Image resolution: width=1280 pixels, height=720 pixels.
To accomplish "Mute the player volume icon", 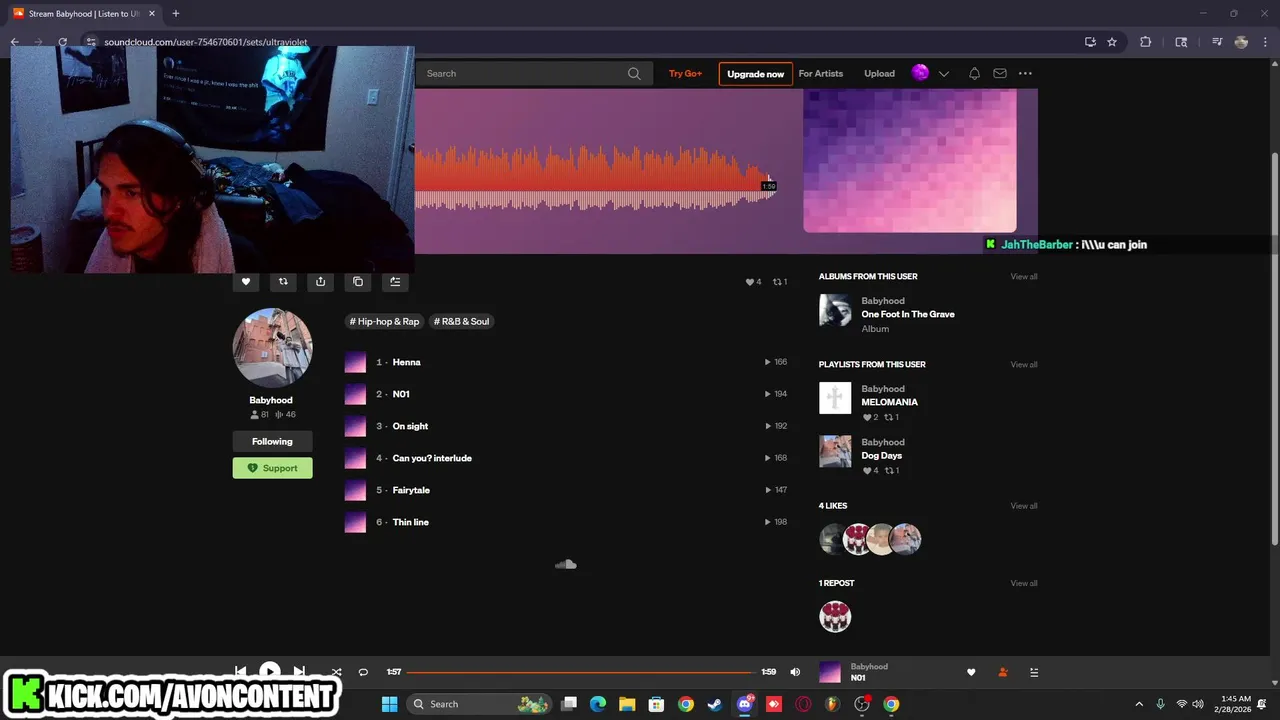I will tap(795, 672).
